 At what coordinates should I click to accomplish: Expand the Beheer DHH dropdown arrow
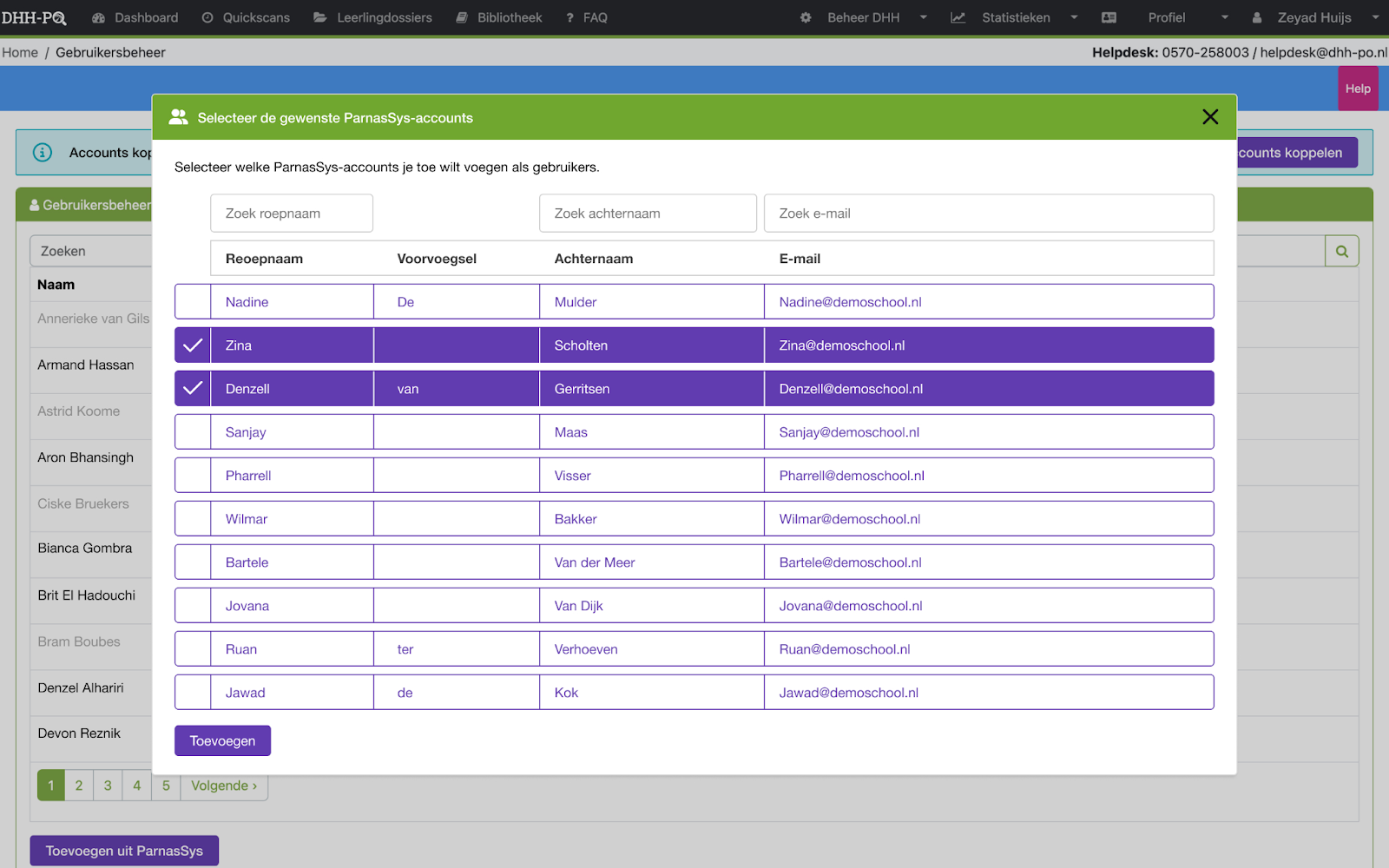pos(924,17)
